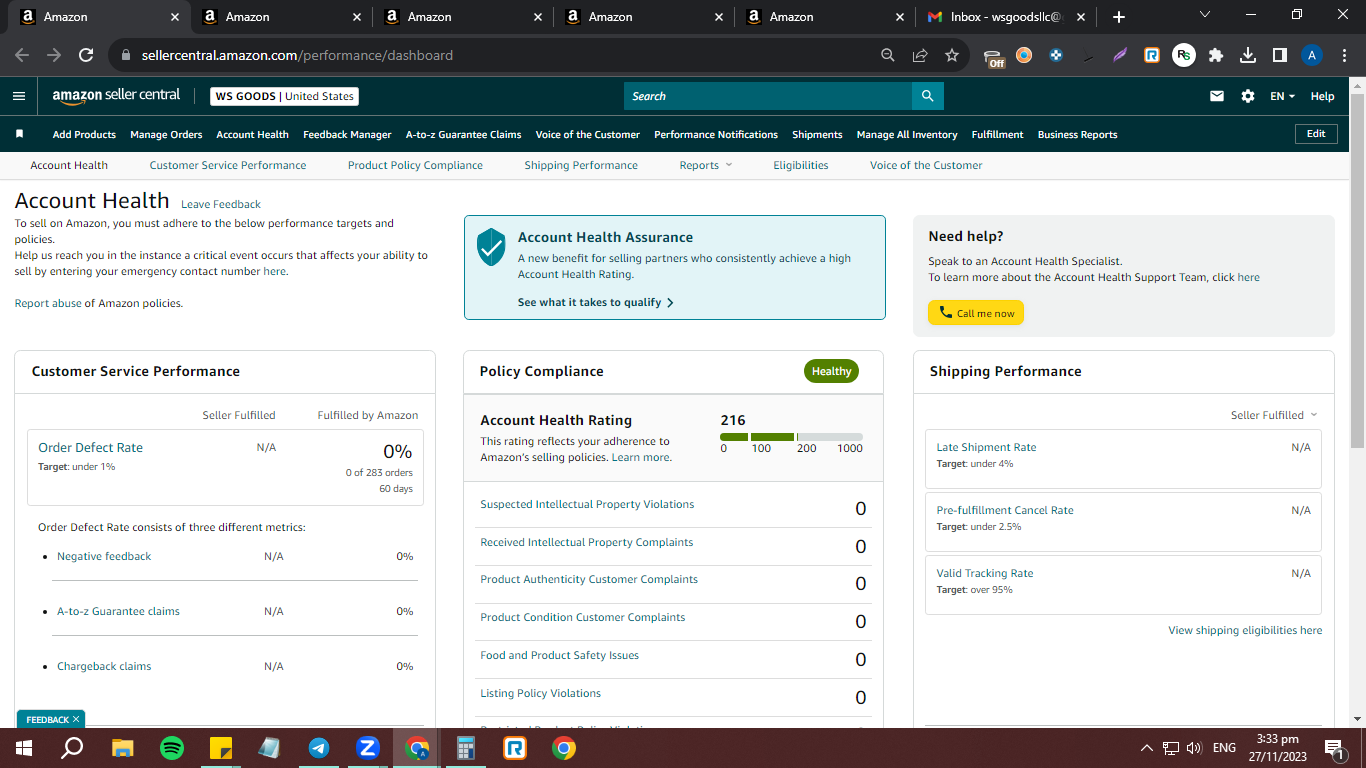Open the Valid Tracking Rate link
1366x768 pixels.
(985, 573)
